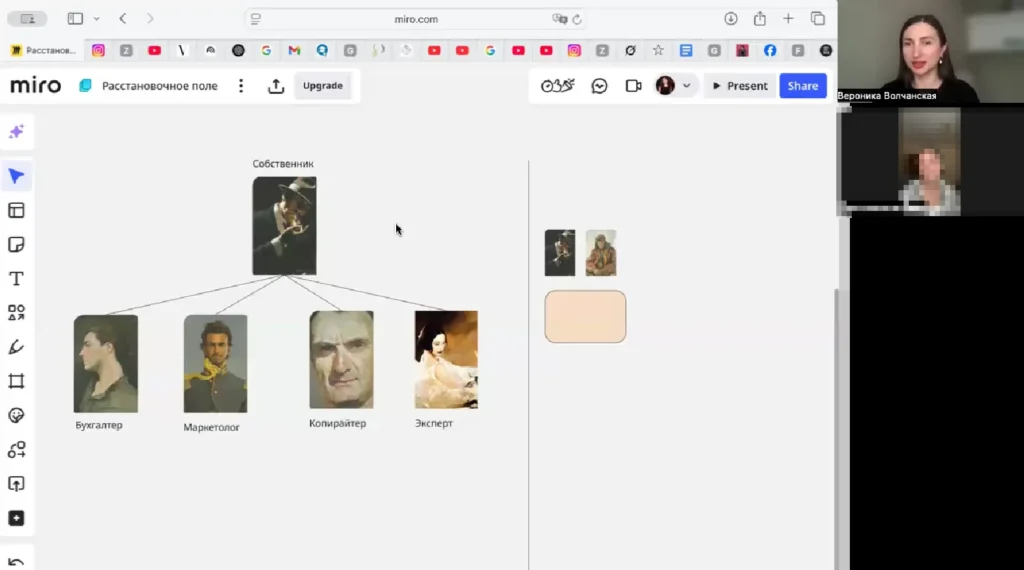The image size is (1024, 570).
Task: Open the shapes and lines tool
Action: tap(16, 313)
